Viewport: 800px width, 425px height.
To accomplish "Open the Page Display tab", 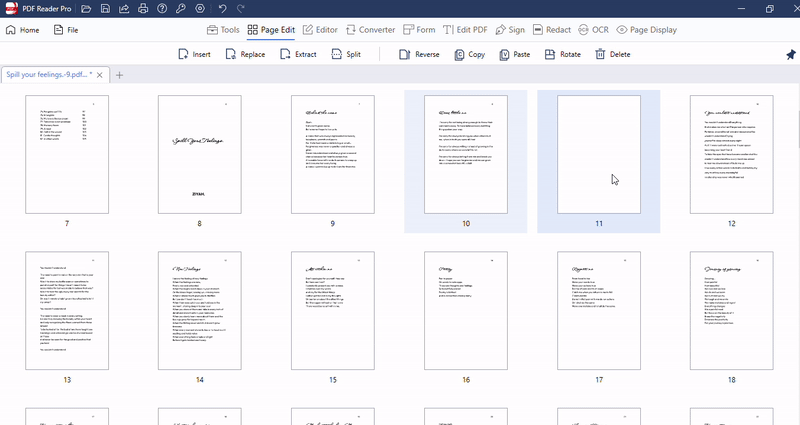I will click(x=646, y=30).
